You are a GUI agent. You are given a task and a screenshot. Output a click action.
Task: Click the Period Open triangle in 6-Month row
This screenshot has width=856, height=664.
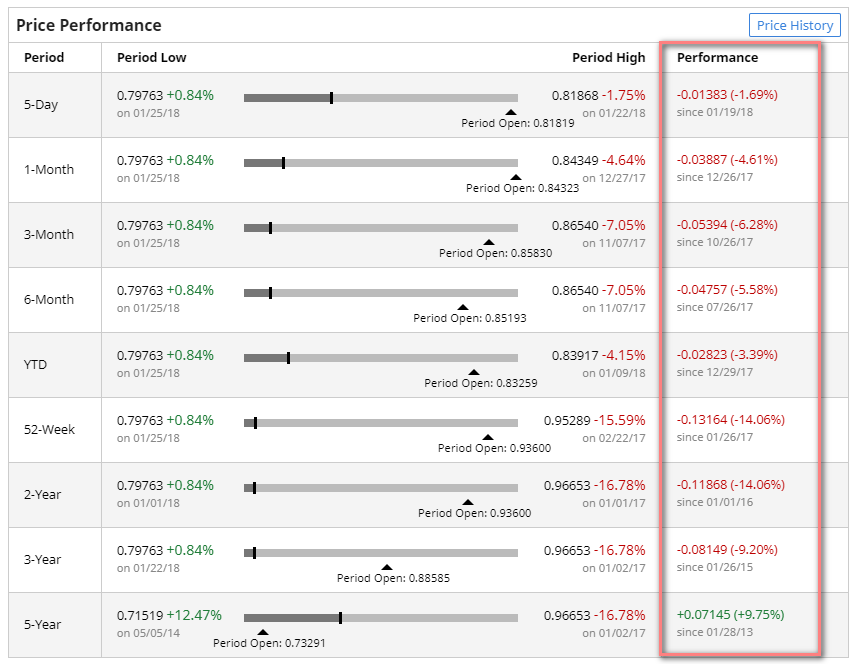point(463,307)
